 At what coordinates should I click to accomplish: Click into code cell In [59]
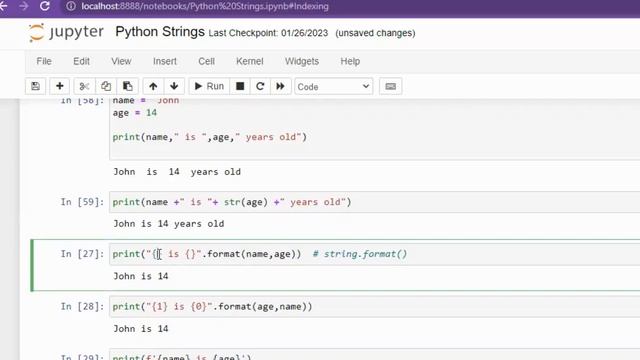coord(374,202)
